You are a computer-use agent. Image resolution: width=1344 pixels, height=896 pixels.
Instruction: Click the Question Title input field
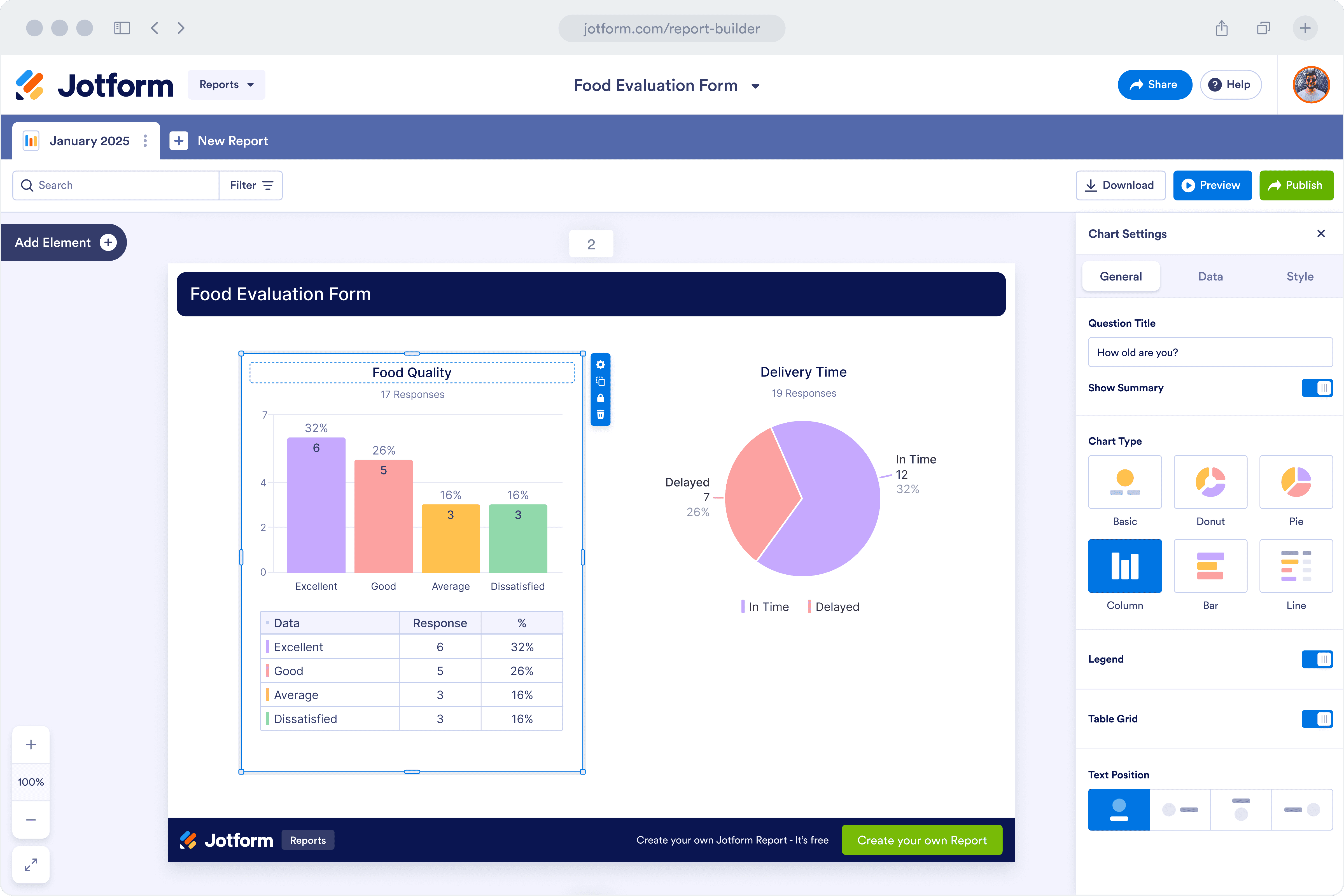1210,353
